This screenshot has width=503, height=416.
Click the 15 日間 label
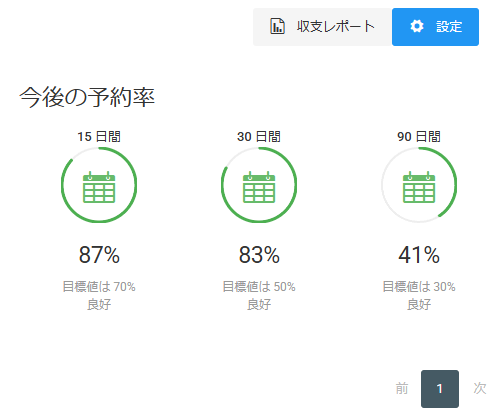pyautogui.click(x=99, y=137)
